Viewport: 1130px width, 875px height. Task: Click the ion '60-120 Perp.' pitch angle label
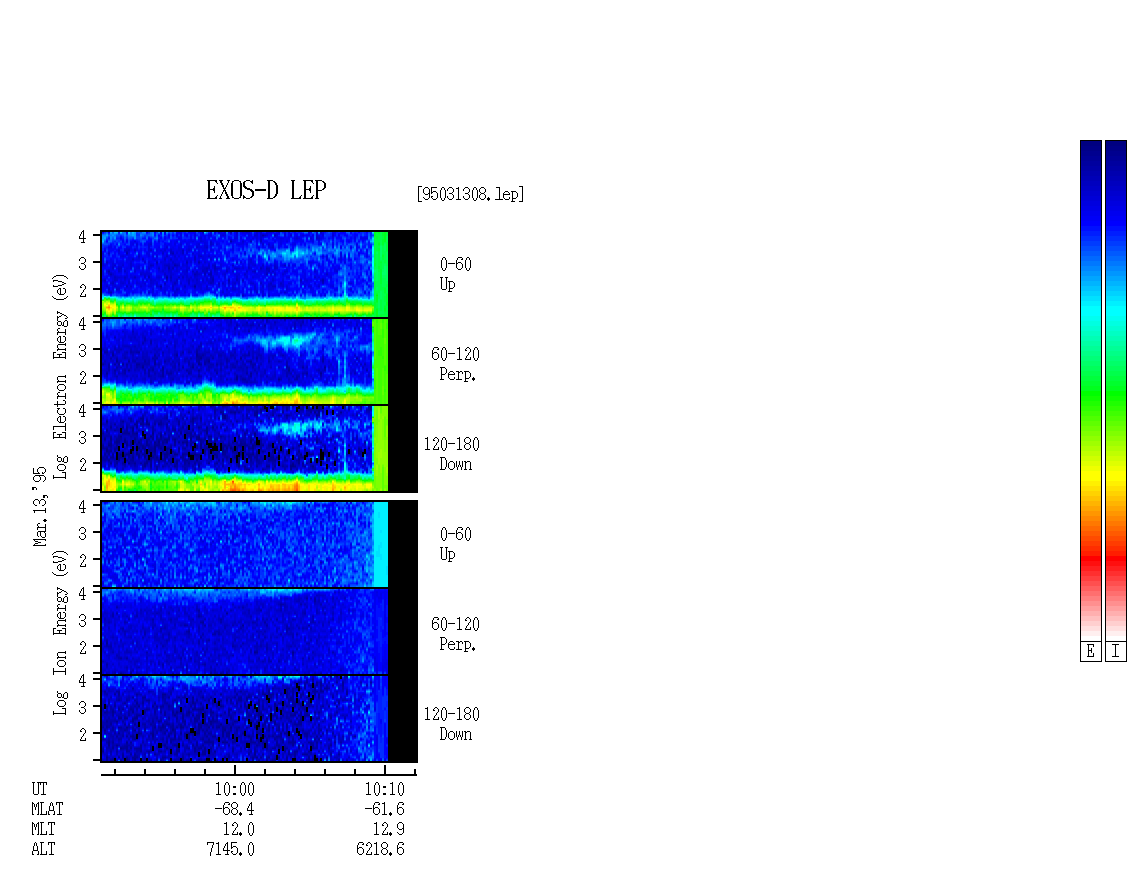tap(455, 634)
